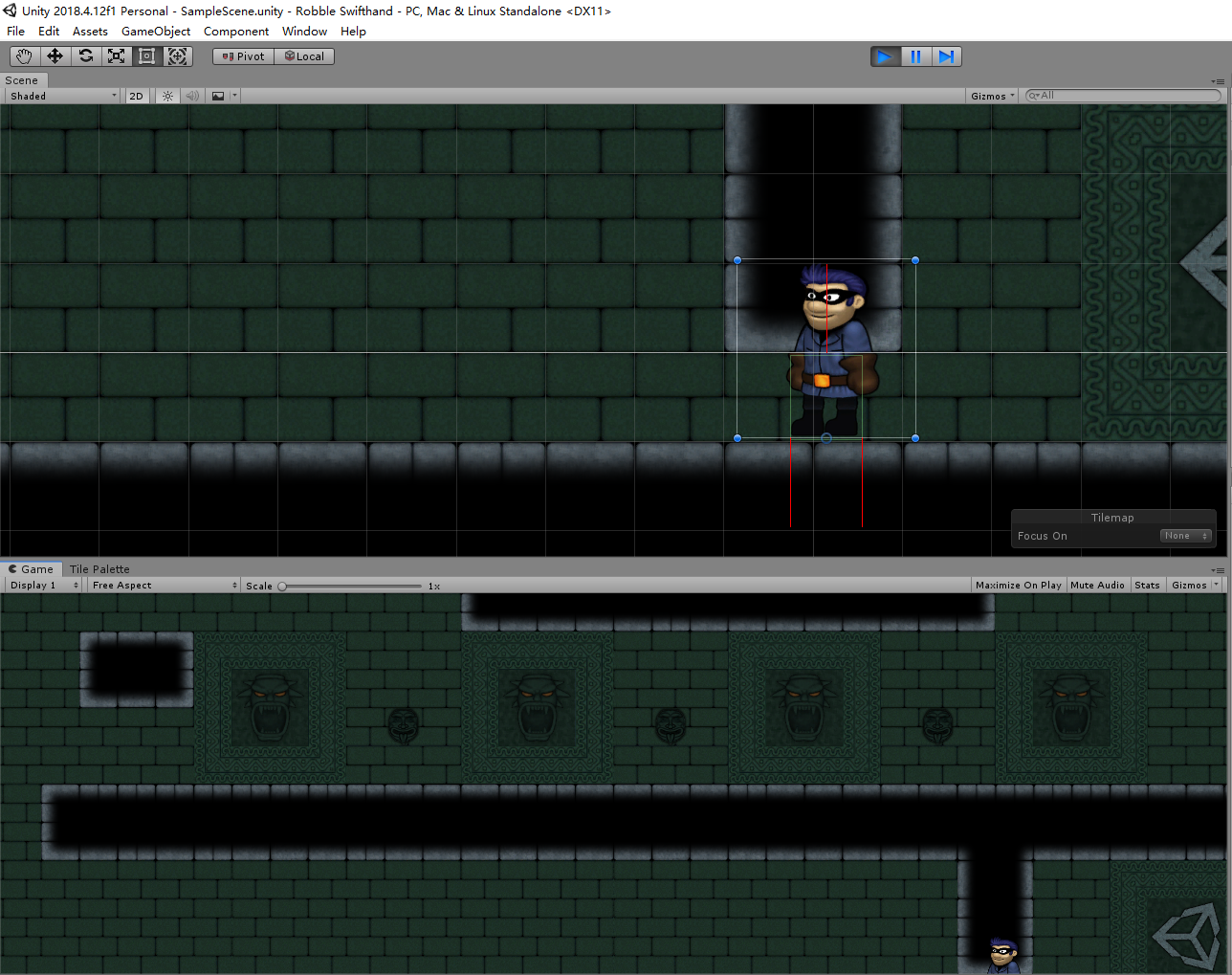The height and width of the screenshot is (975, 1232).
Task: Toggle scene audio speaker icon
Action: [192, 96]
